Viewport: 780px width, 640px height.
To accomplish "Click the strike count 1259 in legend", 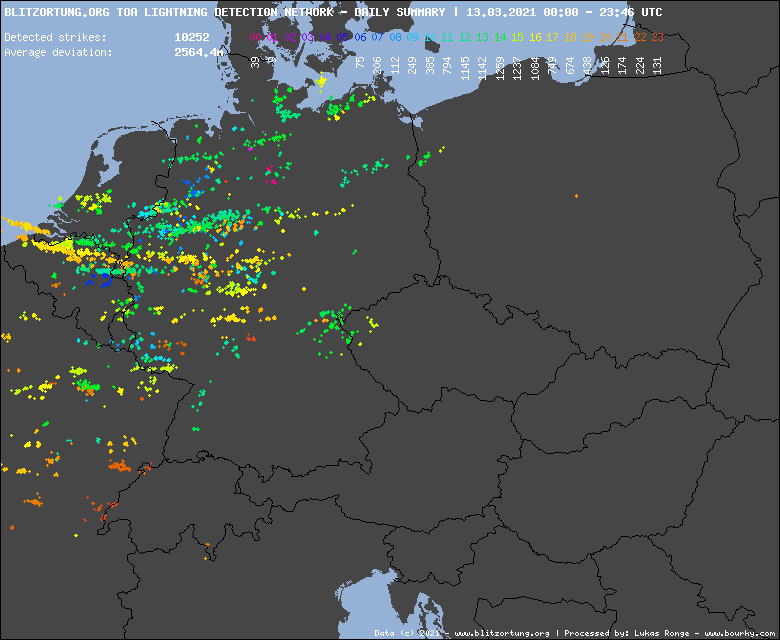I will 500,67.
